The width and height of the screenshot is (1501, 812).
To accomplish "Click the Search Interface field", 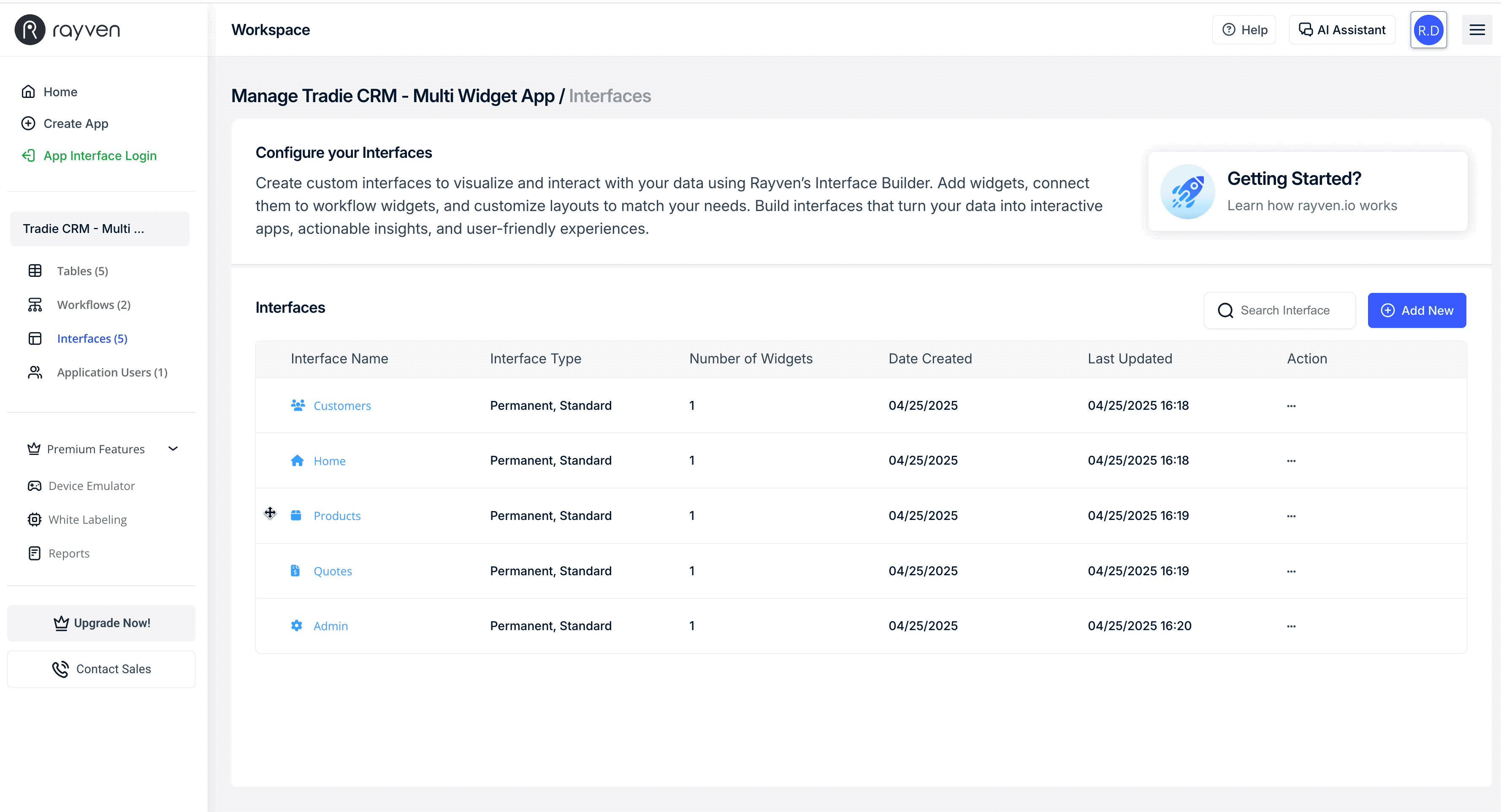I will tap(1285, 310).
